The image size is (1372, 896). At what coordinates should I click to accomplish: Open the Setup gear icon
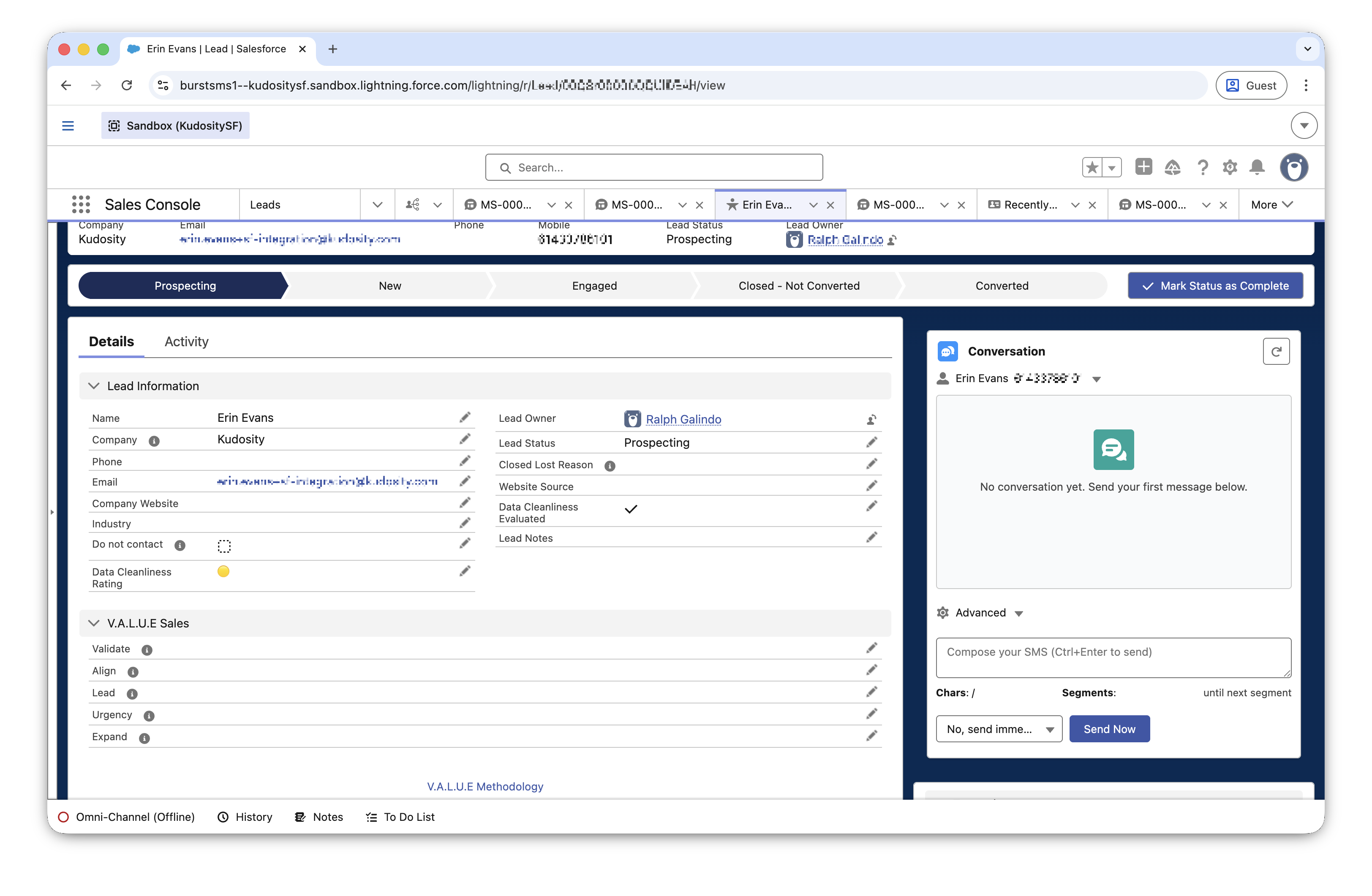coord(1230,167)
